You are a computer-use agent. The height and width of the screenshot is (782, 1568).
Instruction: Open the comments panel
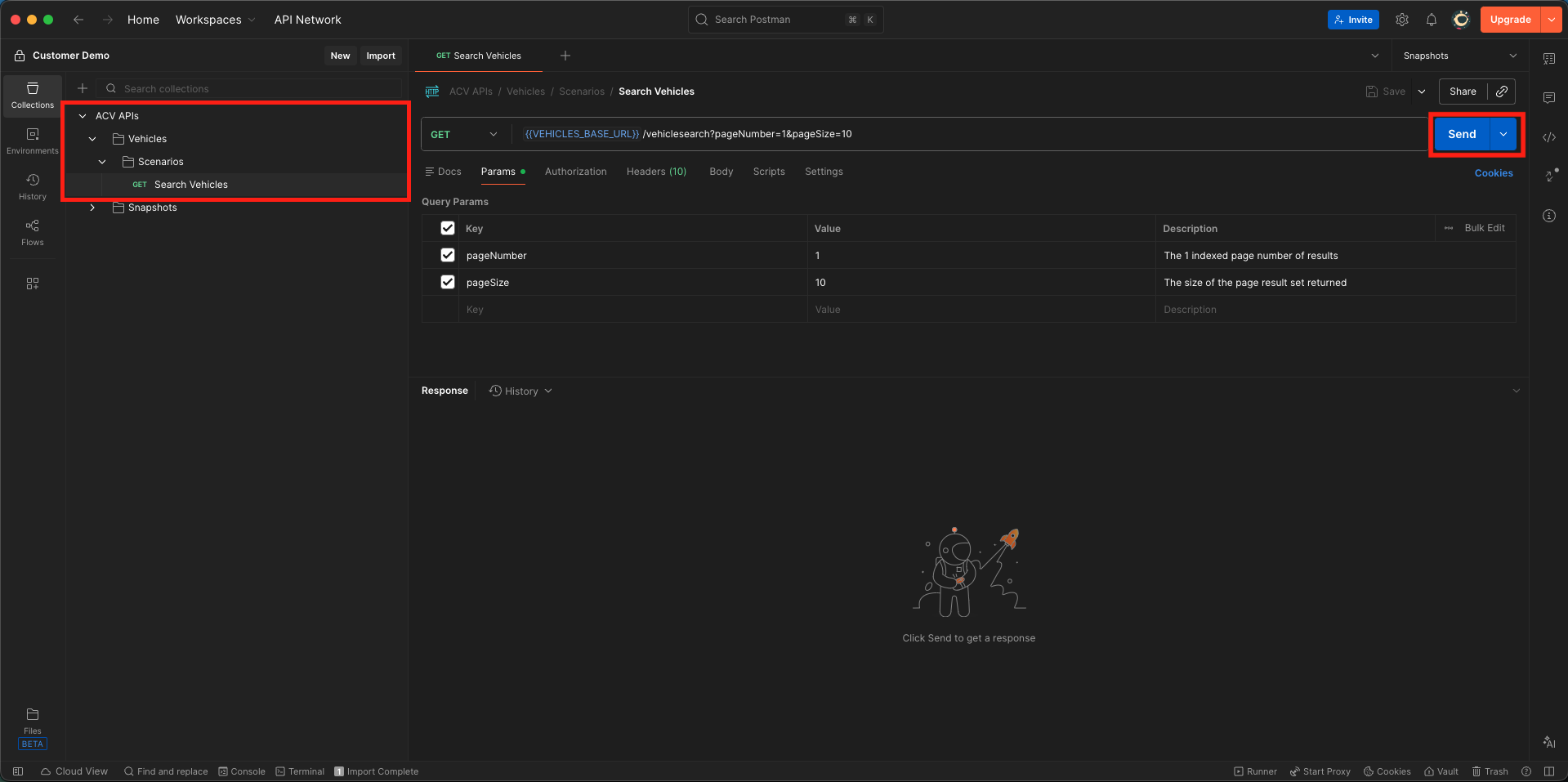pos(1549,97)
